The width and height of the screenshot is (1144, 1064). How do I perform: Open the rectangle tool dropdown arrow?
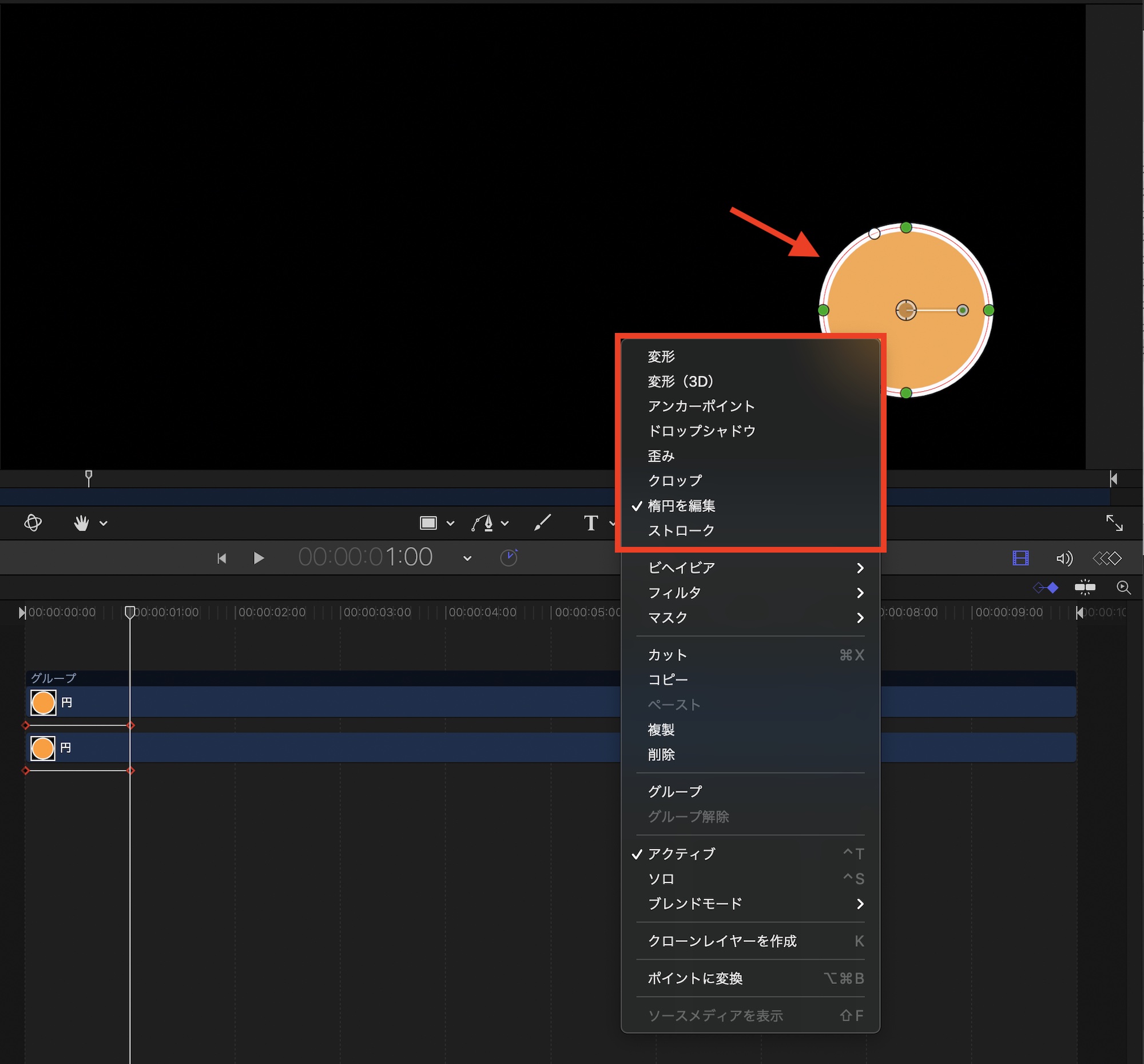point(451,523)
